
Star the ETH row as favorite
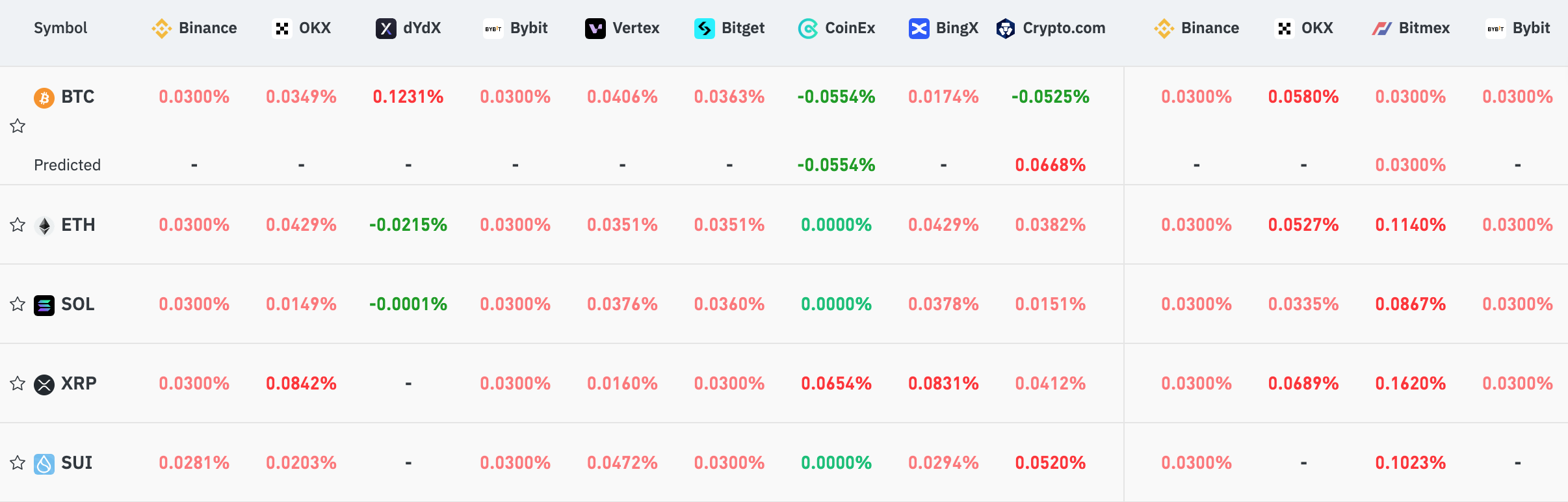tap(18, 225)
